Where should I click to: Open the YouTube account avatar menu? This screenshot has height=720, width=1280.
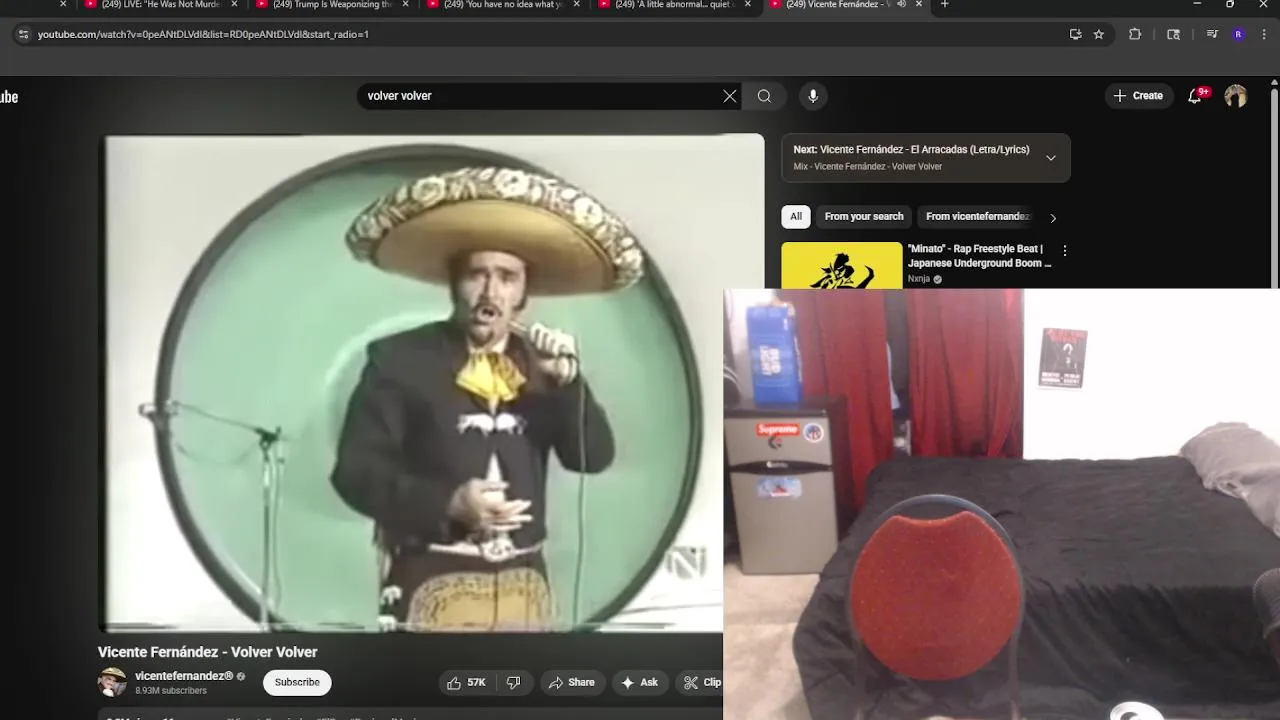(x=1236, y=96)
